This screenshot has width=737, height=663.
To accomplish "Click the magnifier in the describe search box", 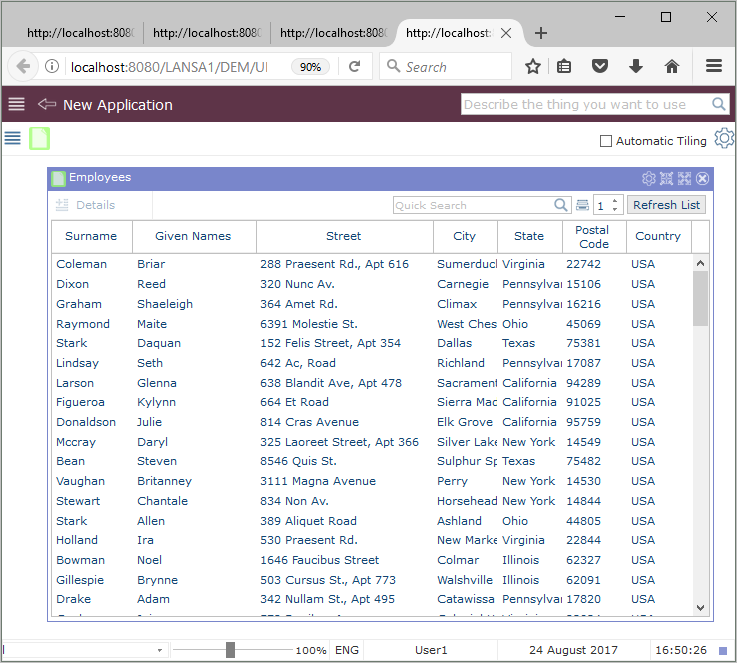I will [x=719, y=104].
